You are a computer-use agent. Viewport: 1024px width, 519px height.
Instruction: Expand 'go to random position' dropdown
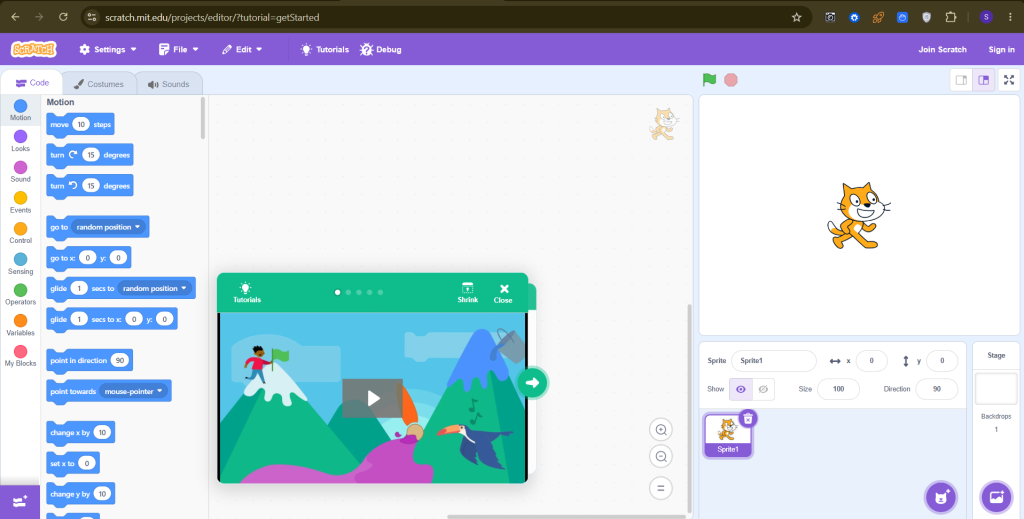tap(108, 227)
